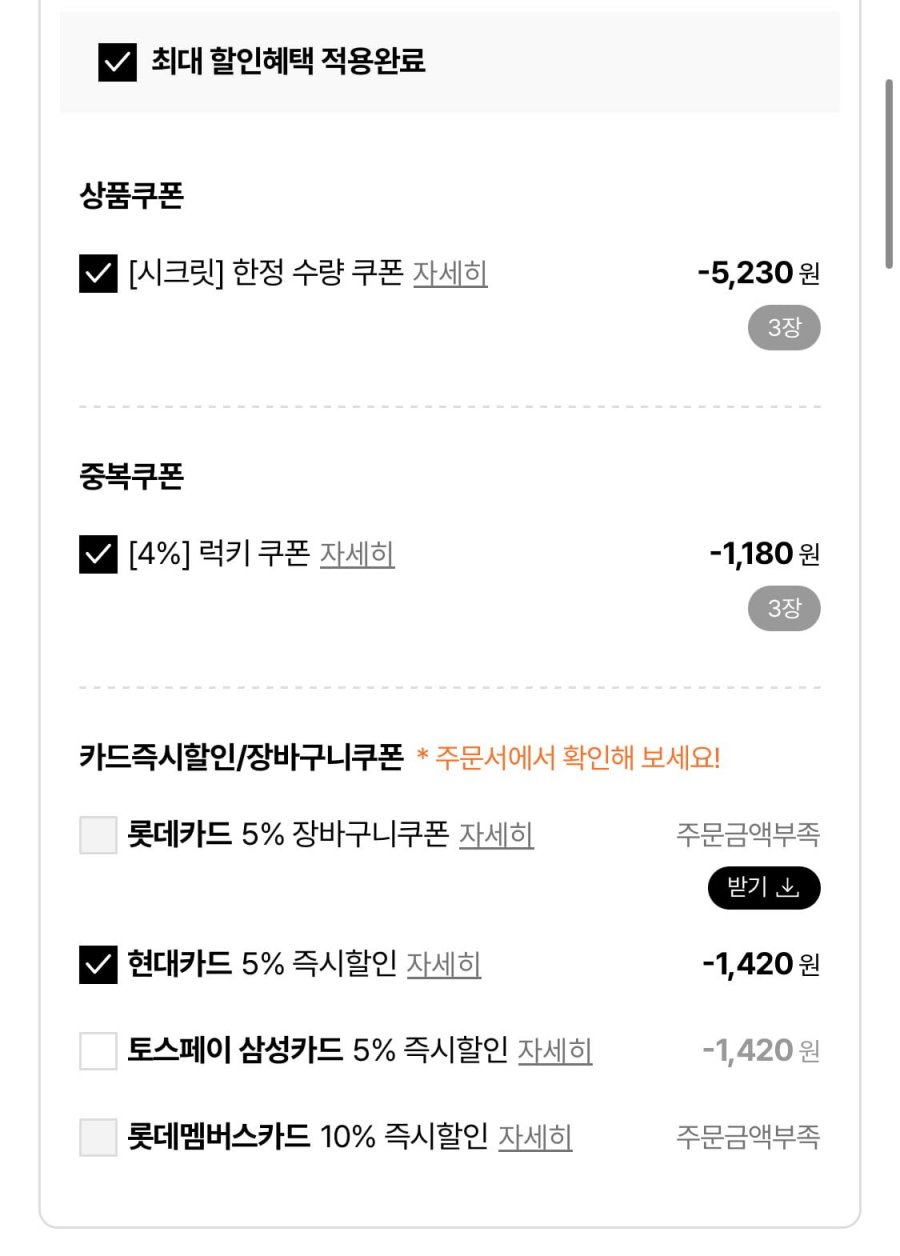Open 자세히 link for 현대카드 즉시할인
Screen dimensions: 900x1256
coord(443,965)
